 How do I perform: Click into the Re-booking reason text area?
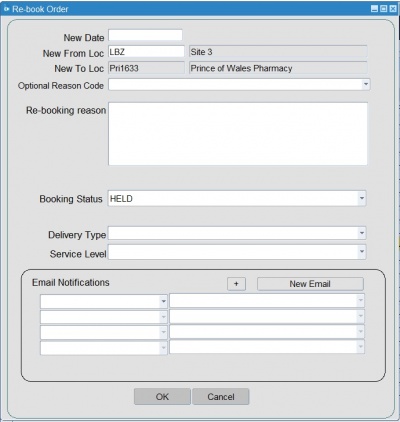(x=238, y=134)
